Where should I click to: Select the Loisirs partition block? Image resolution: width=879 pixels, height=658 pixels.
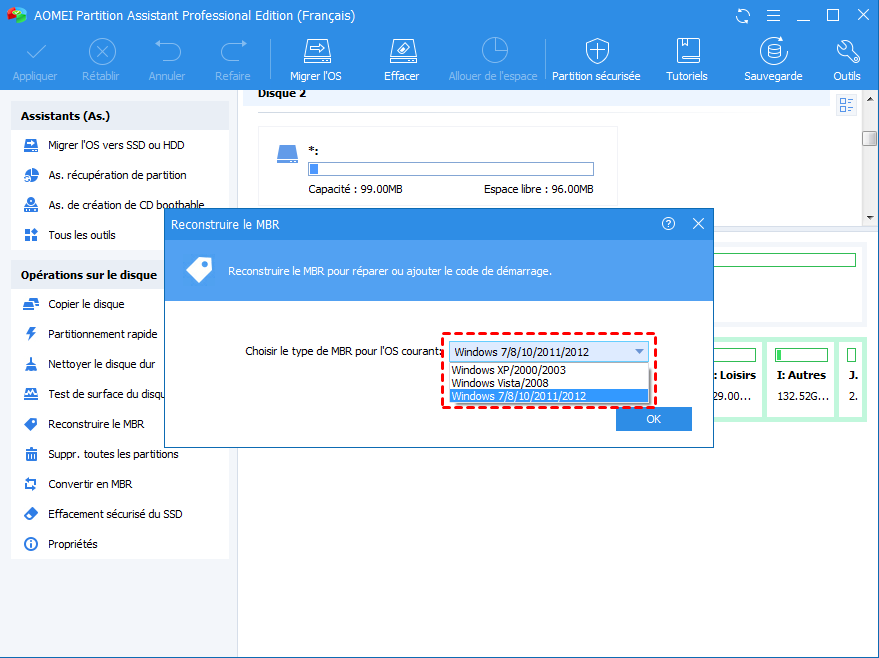point(737,379)
